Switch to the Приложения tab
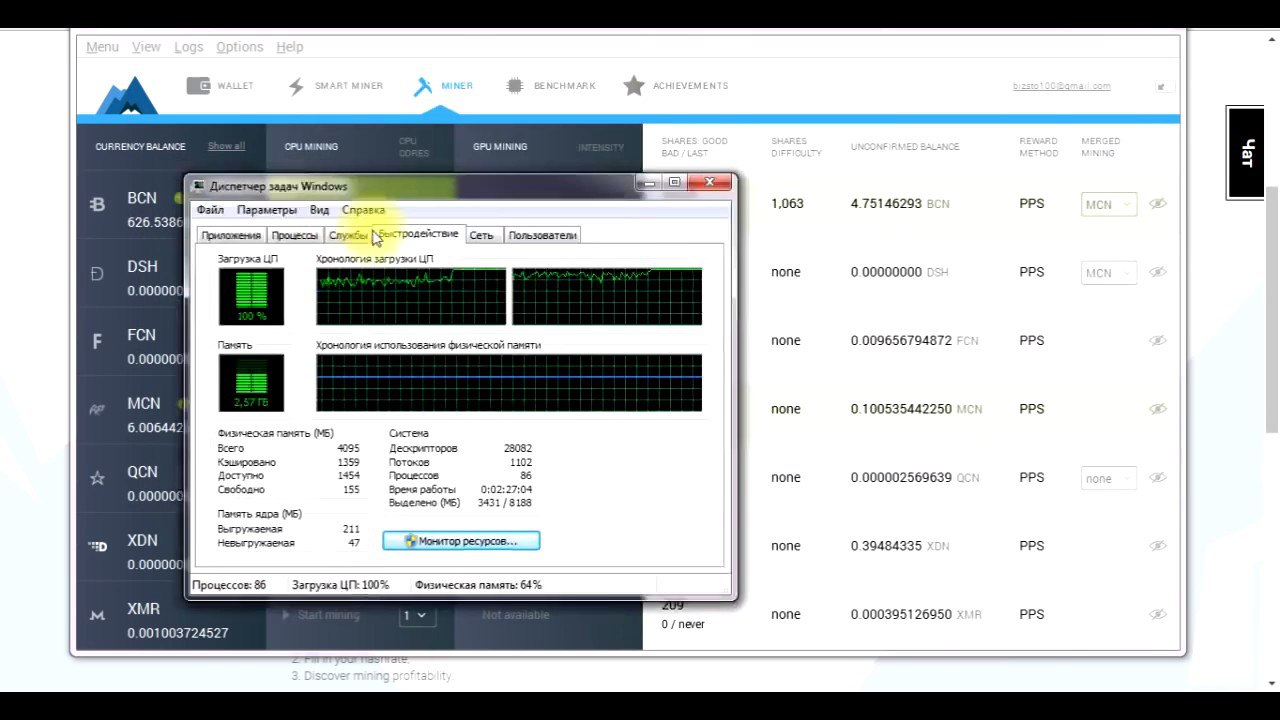 tap(231, 235)
